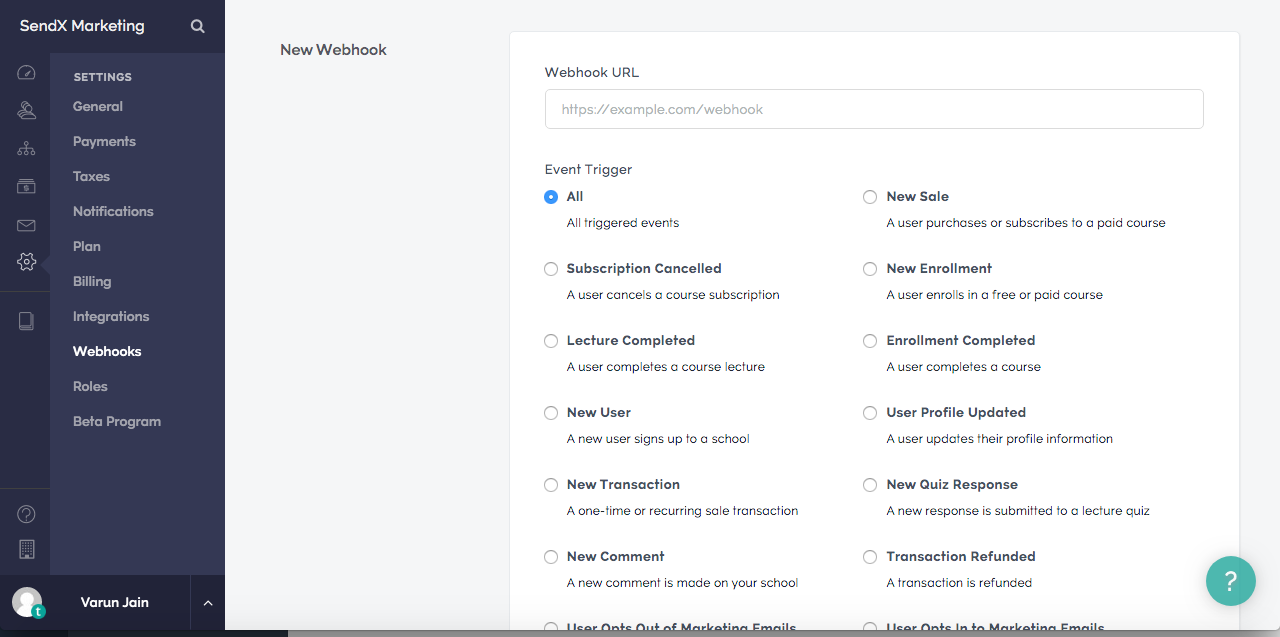Select the Transaction Refunded trigger
This screenshot has height=637, width=1280.
click(870, 557)
